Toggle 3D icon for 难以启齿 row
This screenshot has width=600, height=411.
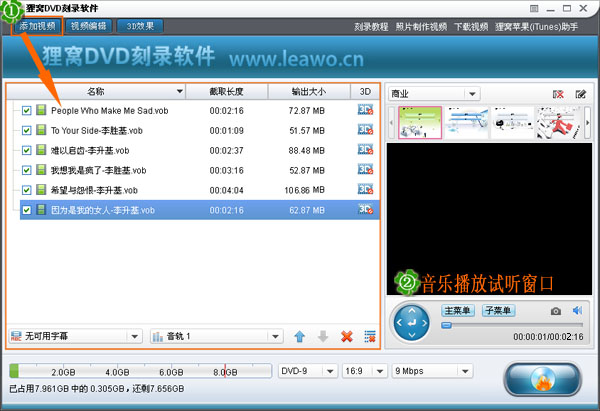[x=365, y=150]
